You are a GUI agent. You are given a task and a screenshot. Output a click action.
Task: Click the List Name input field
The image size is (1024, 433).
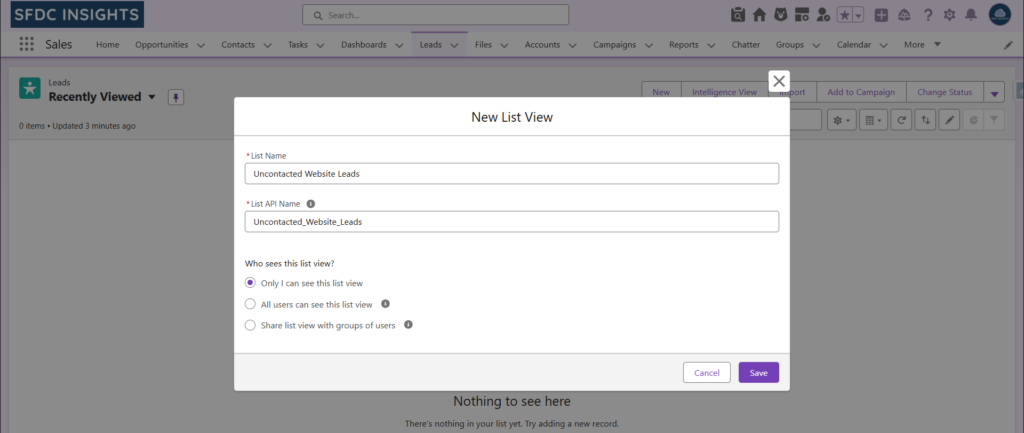tap(511, 174)
